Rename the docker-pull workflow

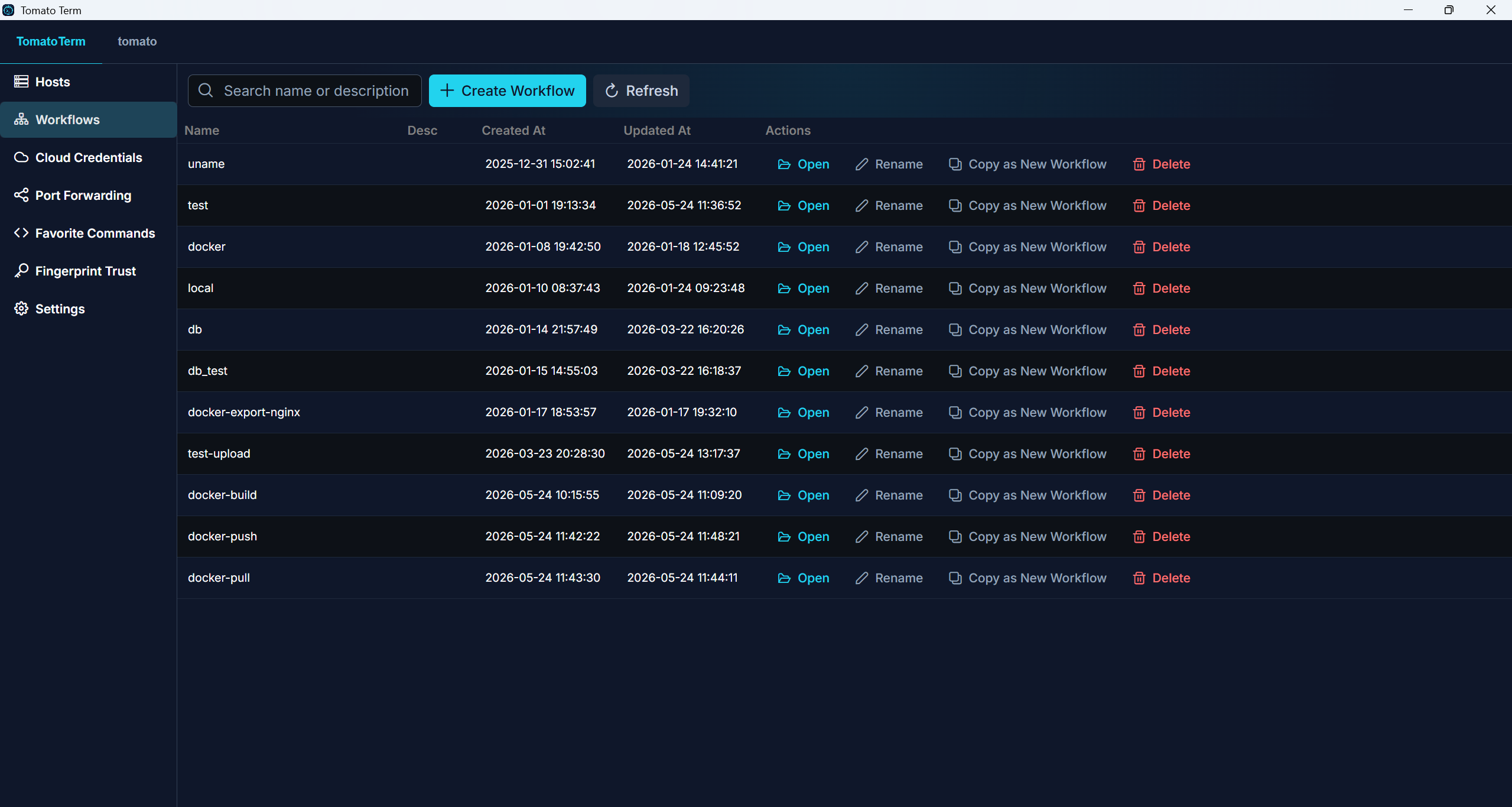click(889, 578)
